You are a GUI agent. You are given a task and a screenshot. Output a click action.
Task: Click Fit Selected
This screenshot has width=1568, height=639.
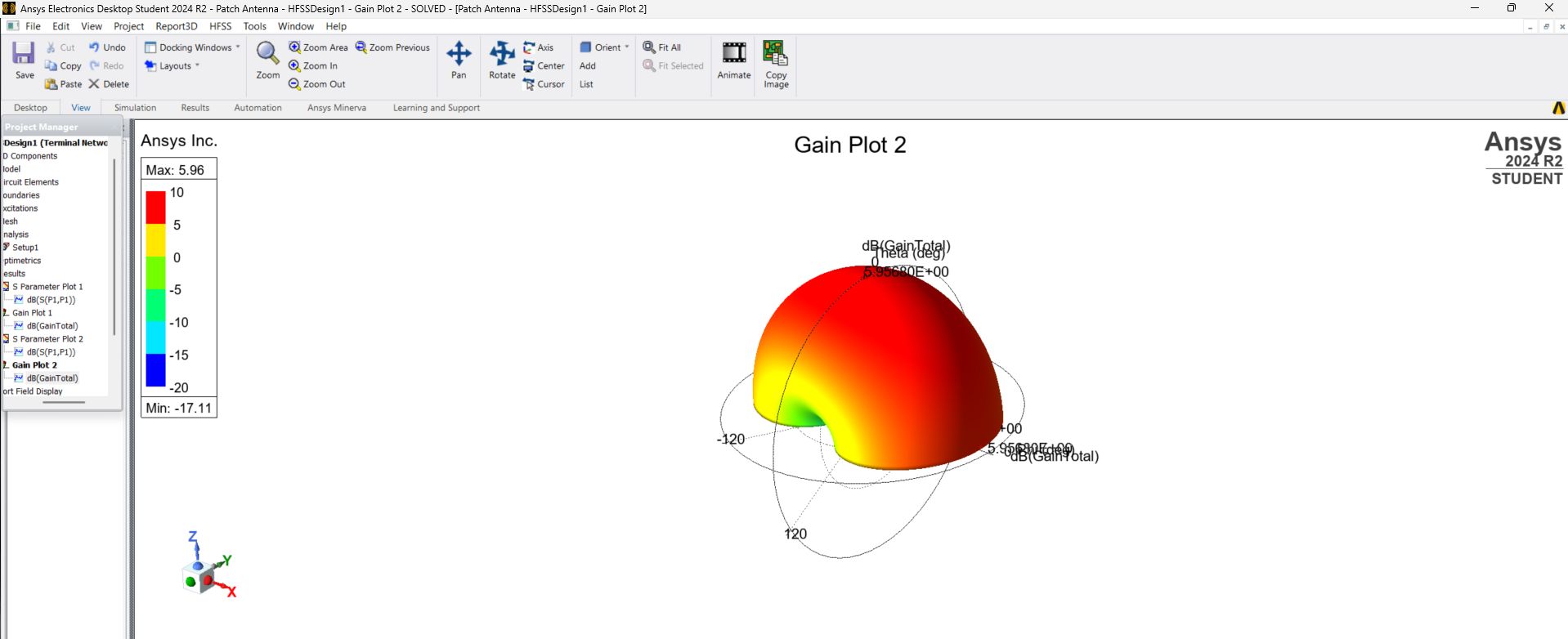point(674,66)
